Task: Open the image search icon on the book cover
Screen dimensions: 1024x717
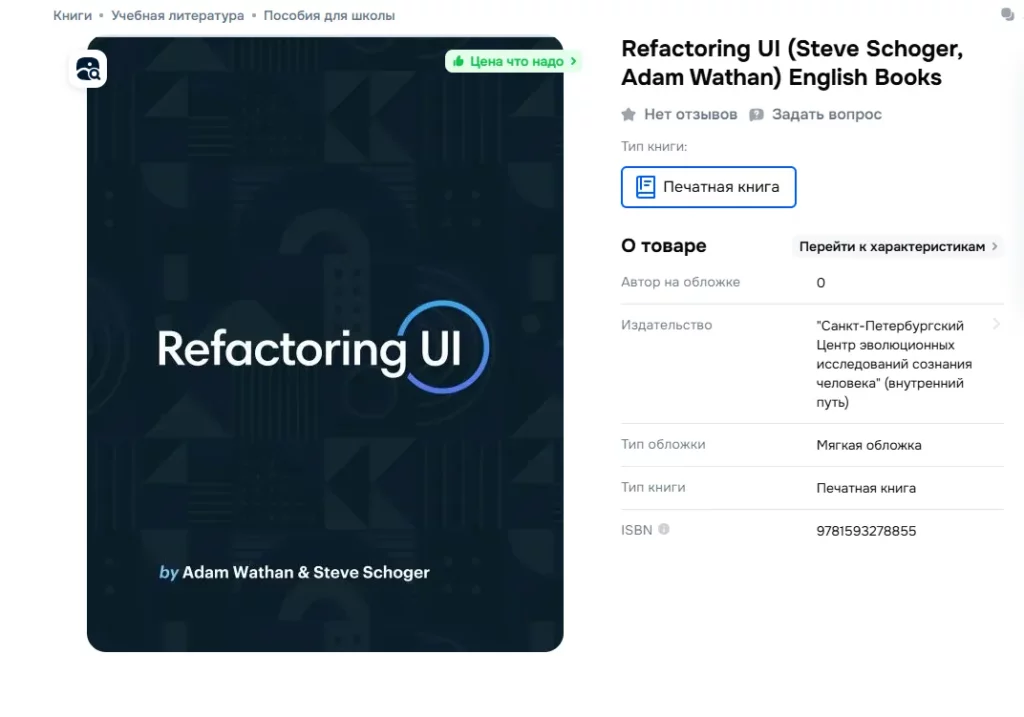Action: pyautogui.click(x=87, y=69)
